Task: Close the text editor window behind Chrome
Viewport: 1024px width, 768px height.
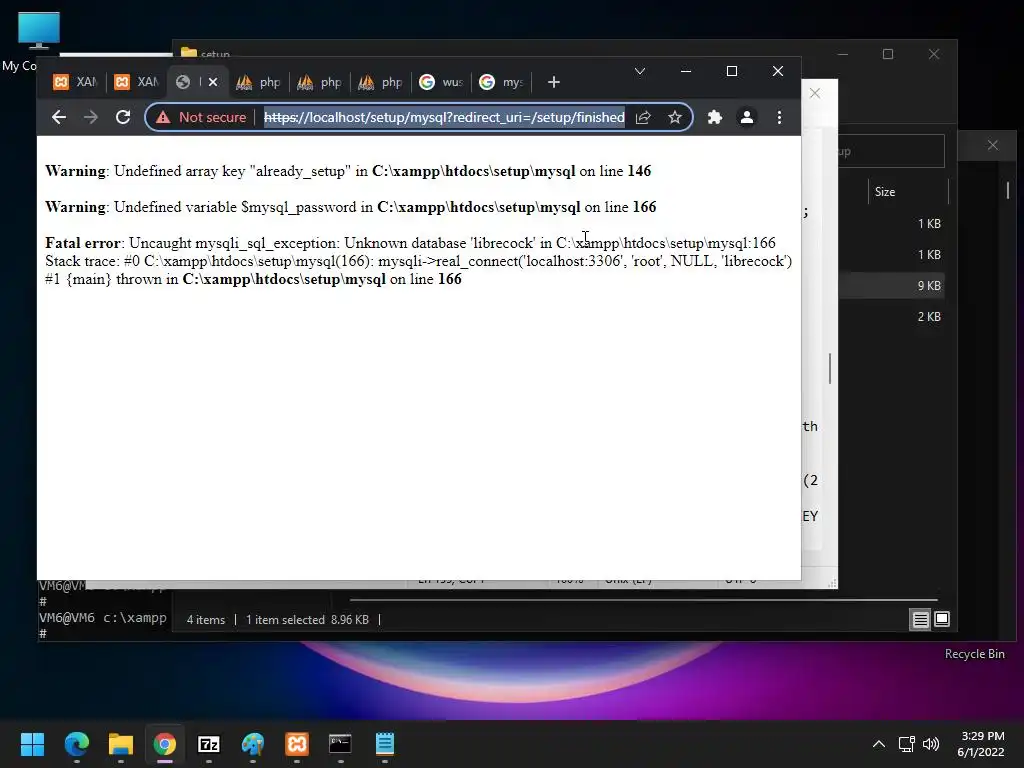Action: [x=815, y=93]
